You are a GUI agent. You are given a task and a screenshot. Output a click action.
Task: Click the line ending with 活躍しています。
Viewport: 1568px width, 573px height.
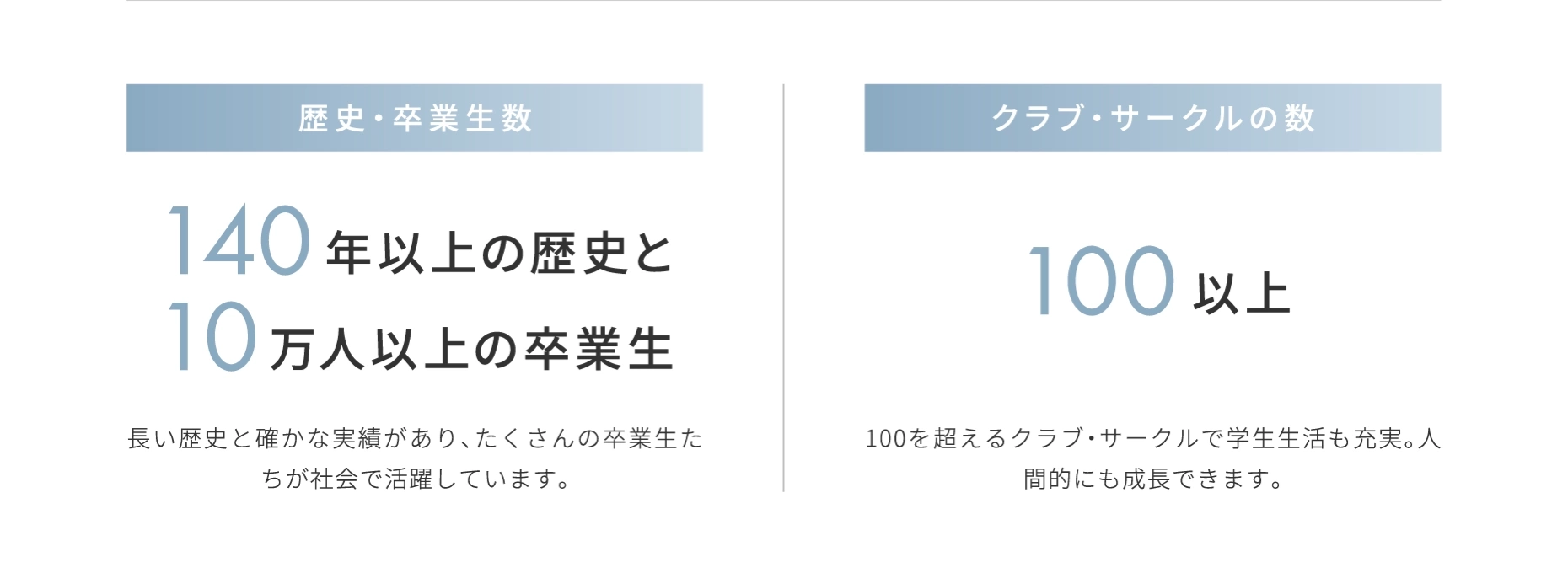pos(415,479)
